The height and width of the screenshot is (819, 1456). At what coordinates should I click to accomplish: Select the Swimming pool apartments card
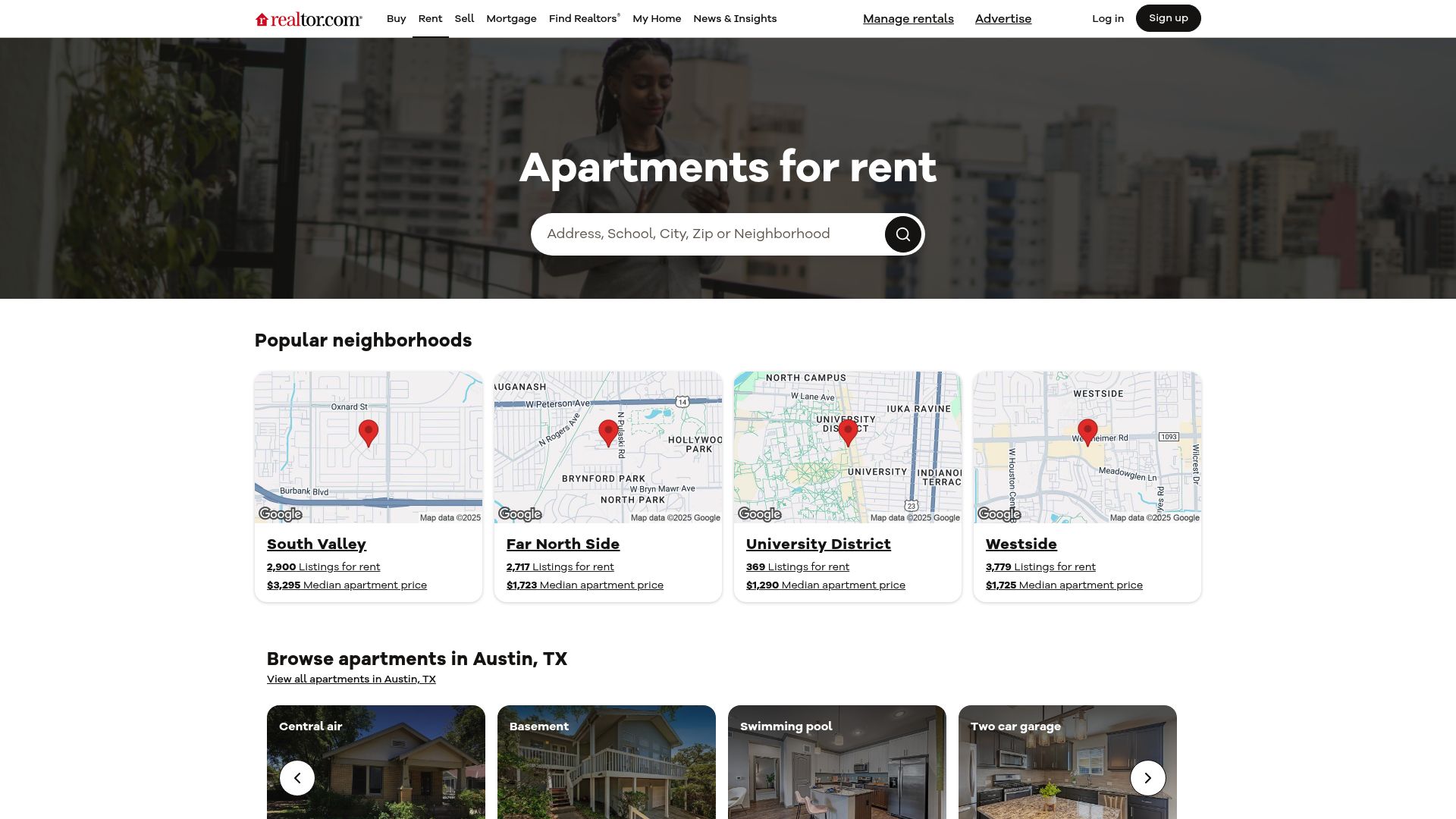(x=837, y=762)
